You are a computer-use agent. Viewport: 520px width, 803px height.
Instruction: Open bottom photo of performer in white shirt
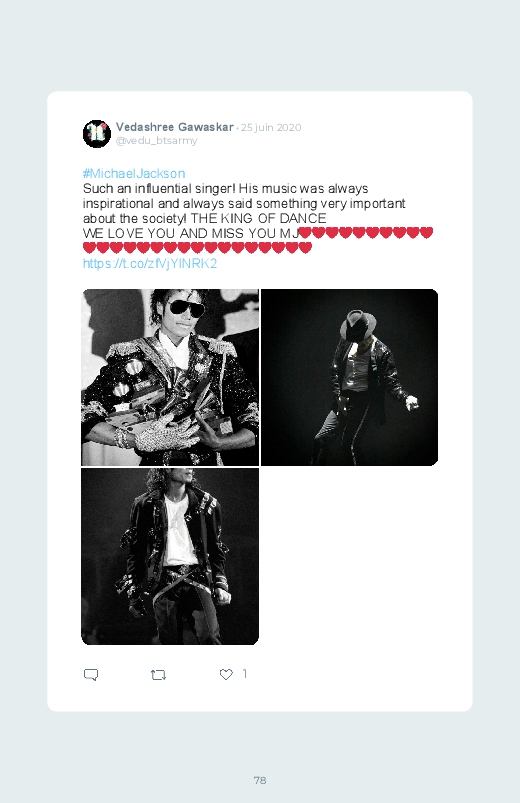(170, 557)
